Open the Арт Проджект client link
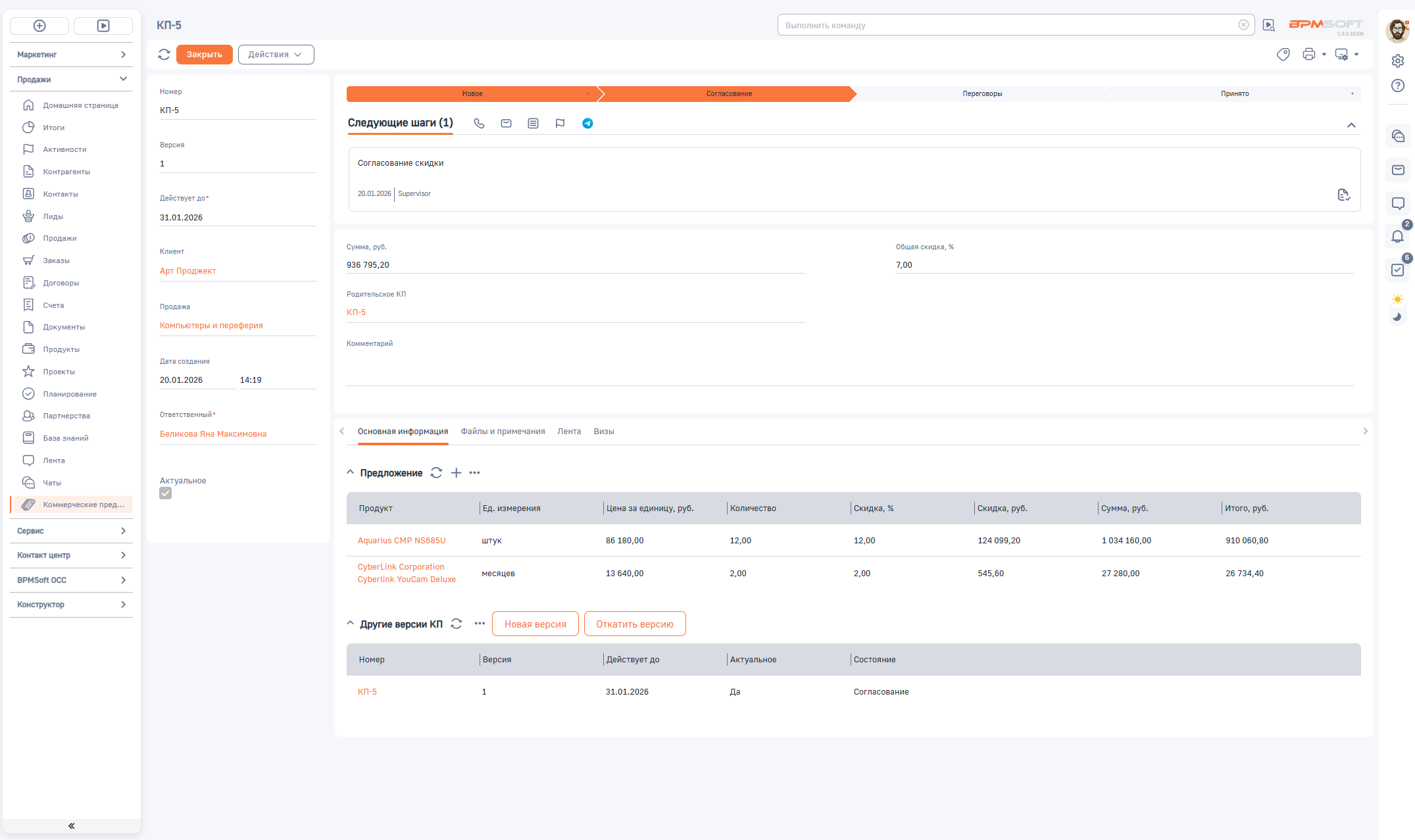1415x840 pixels. pyautogui.click(x=187, y=271)
